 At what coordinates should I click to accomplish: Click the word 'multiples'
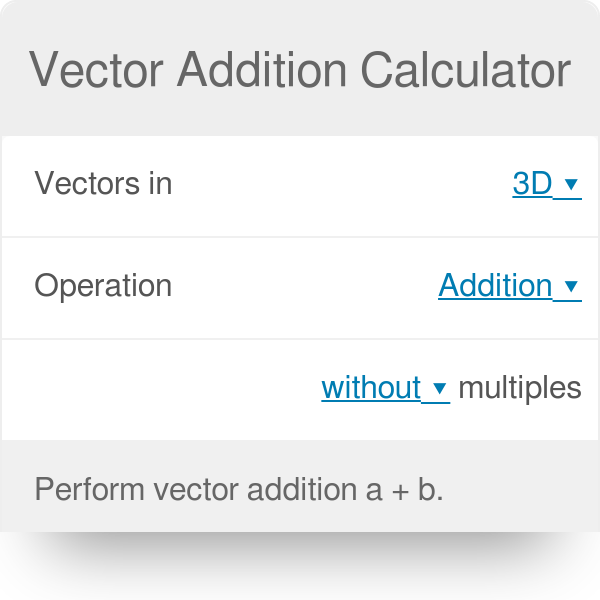pos(520,387)
